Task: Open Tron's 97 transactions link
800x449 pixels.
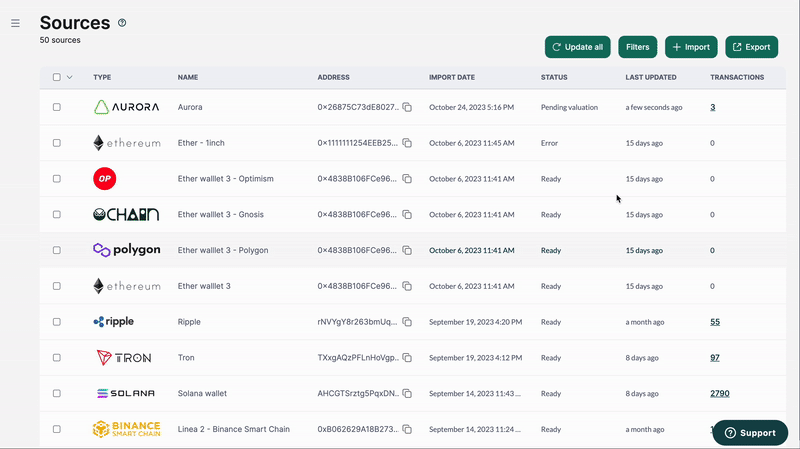Action: 715,357
